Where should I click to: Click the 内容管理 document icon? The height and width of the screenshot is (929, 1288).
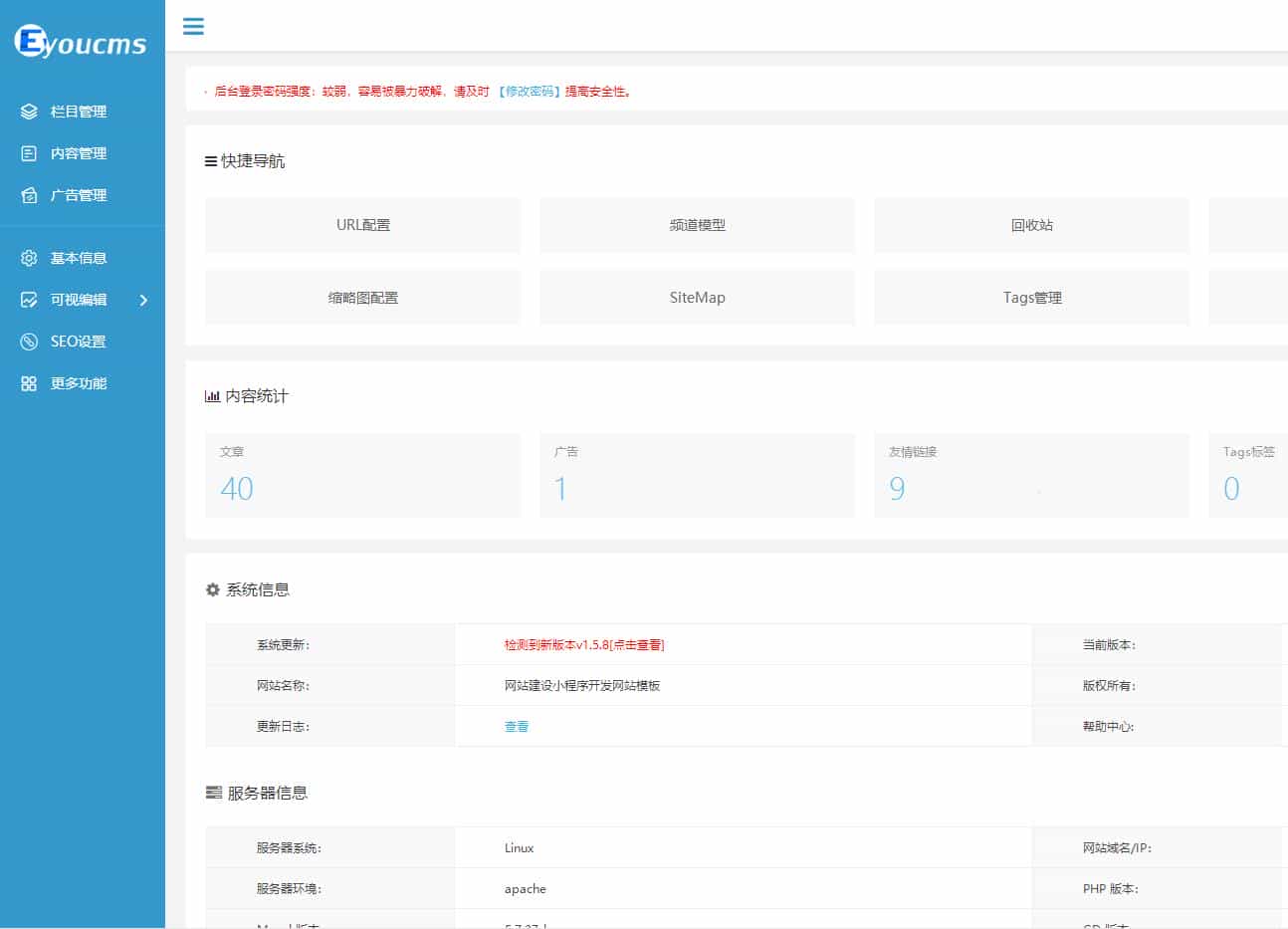pyautogui.click(x=29, y=153)
